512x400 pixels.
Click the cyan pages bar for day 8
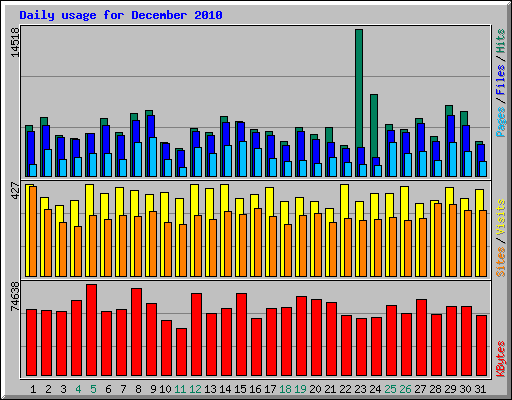coord(138,159)
